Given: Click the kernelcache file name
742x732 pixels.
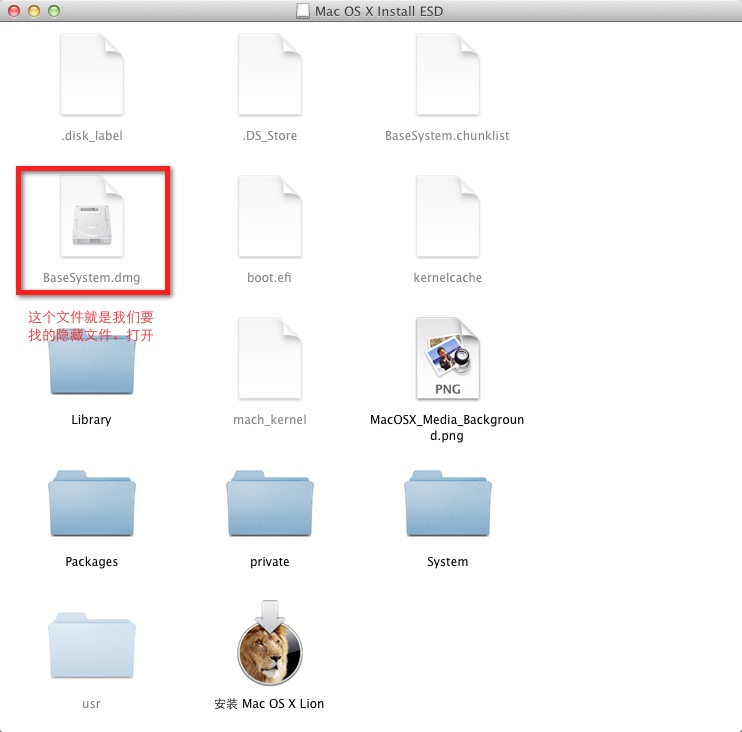Looking at the screenshot, I should click(448, 278).
